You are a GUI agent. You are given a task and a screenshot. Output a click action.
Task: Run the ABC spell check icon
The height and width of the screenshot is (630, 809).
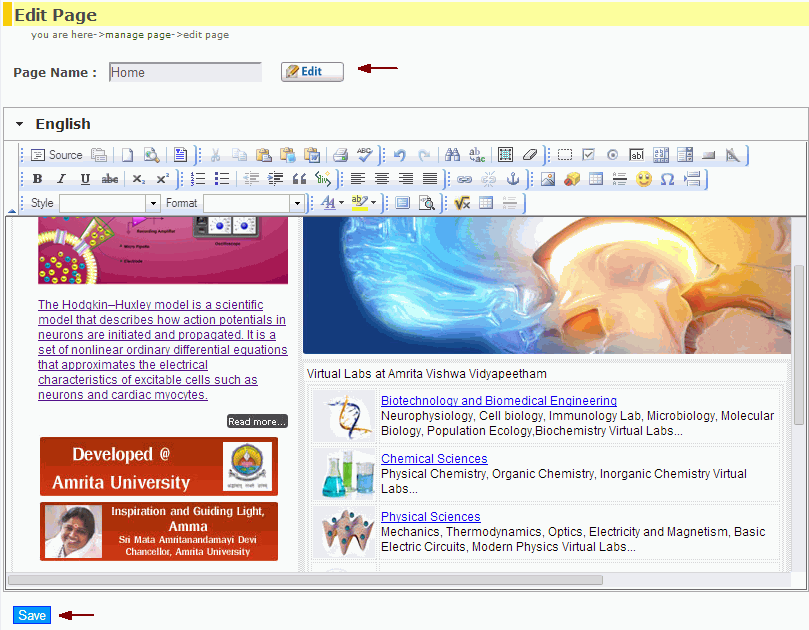tap(364, 155)
